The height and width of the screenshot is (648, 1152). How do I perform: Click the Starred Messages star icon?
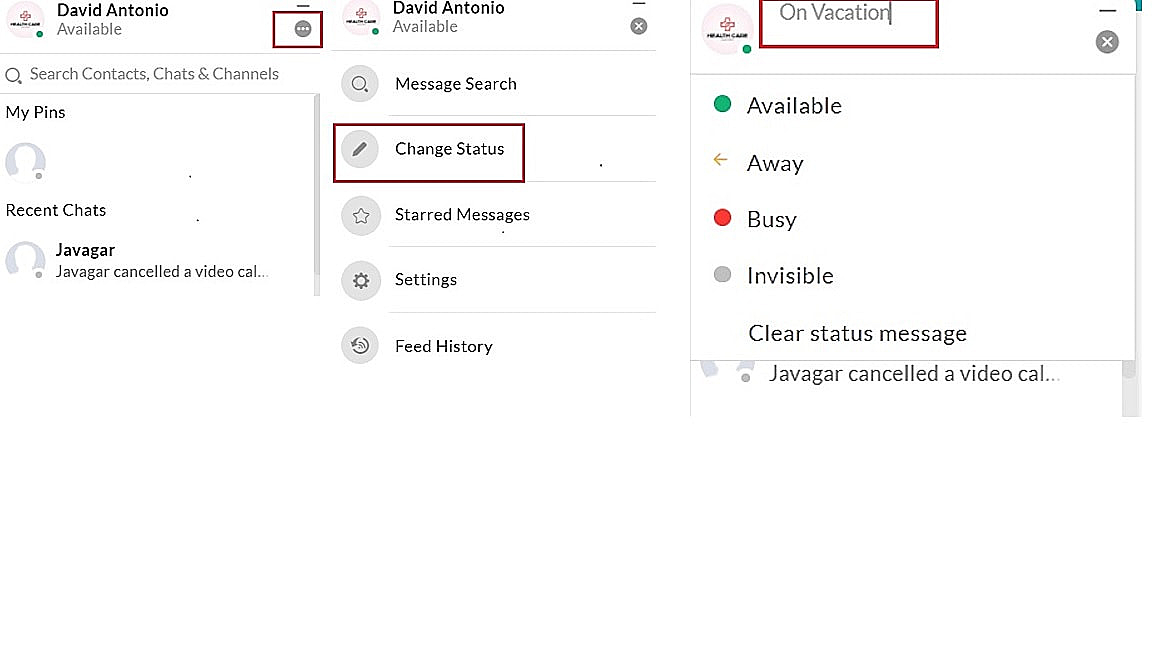point(360,214)
